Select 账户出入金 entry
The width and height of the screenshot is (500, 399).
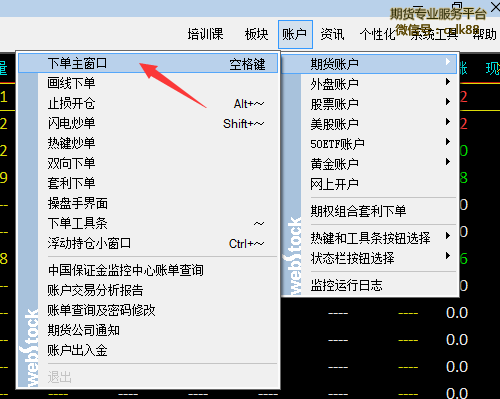[x=148, y=350]
